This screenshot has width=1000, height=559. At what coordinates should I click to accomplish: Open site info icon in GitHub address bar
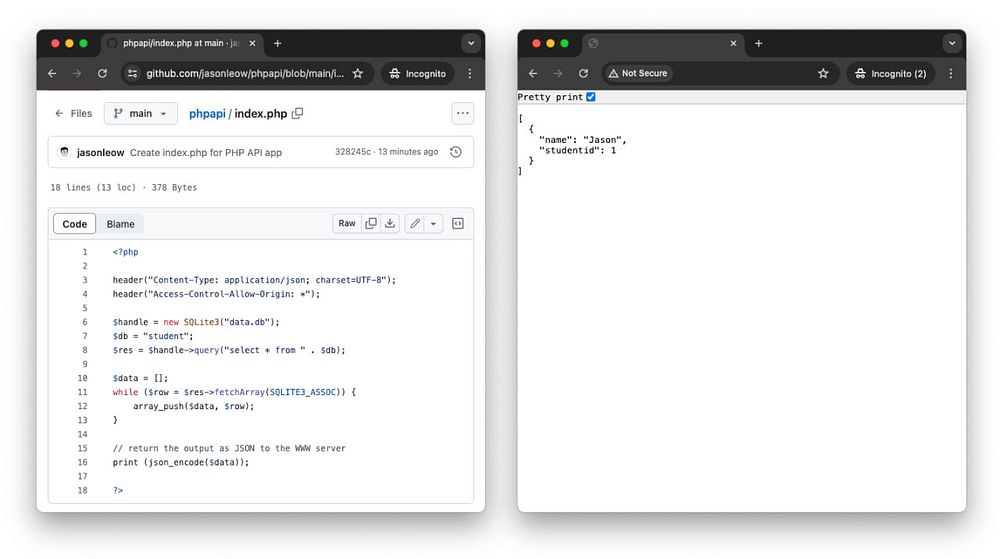[x=133, y=73]
